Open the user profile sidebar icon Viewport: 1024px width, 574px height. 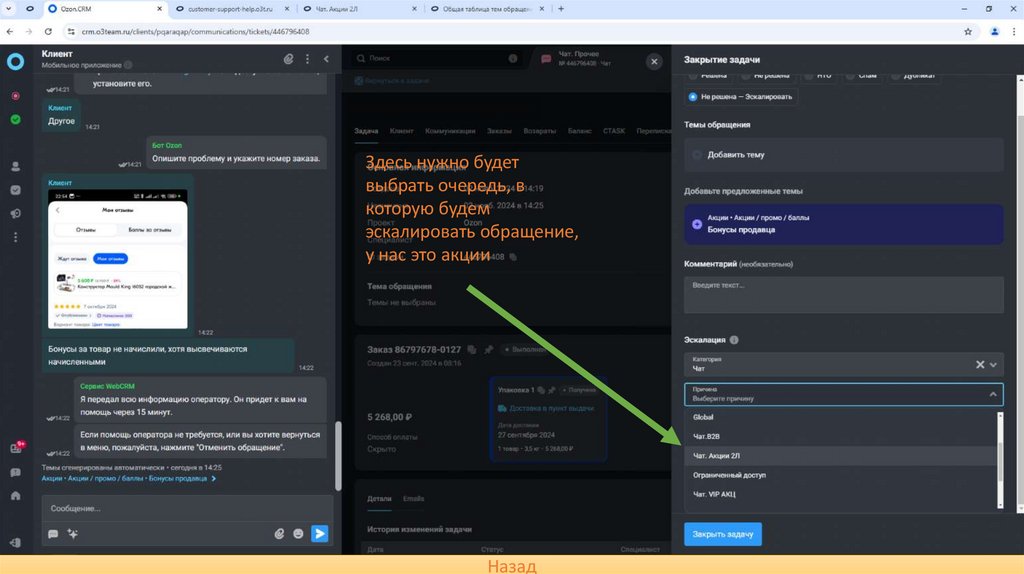tap(16, 167)
